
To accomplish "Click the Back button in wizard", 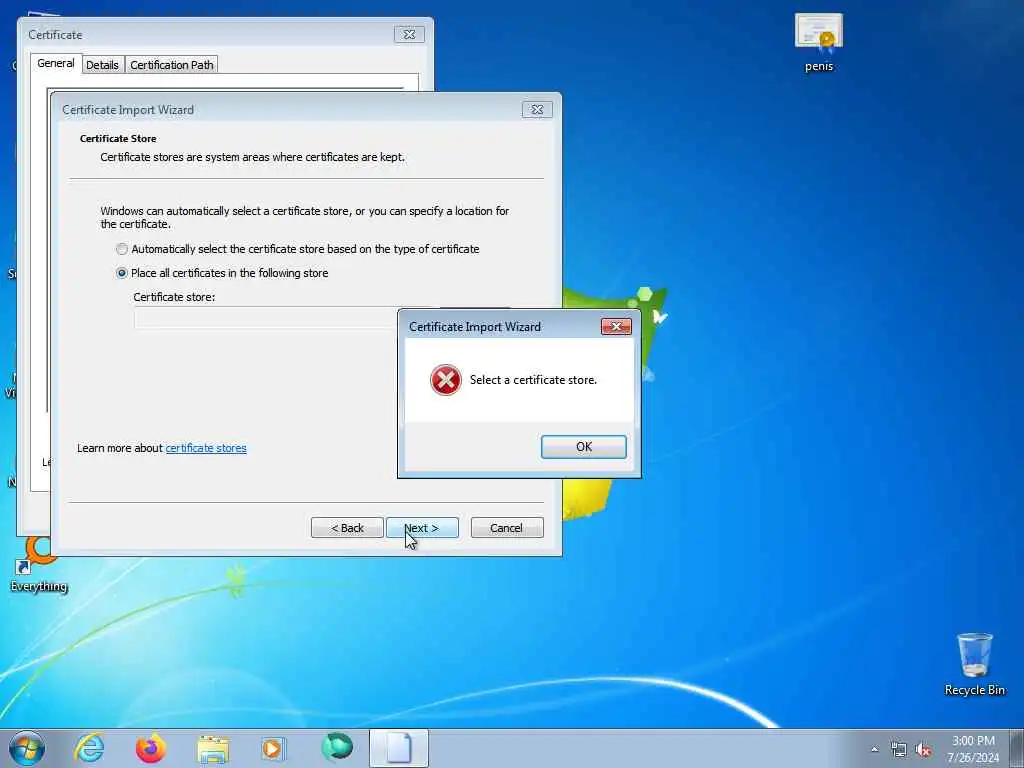I will (347, 528).
